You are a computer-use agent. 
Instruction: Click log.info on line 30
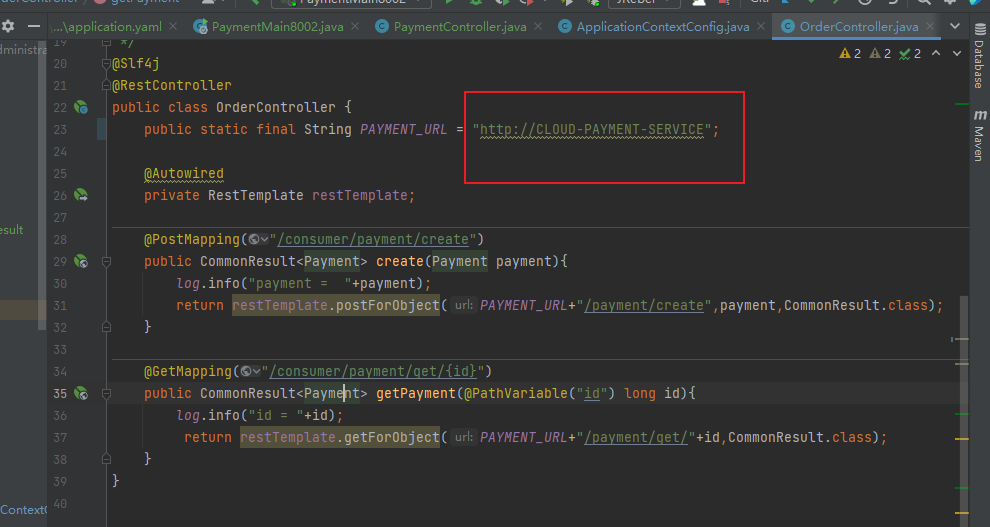point(208,283)
